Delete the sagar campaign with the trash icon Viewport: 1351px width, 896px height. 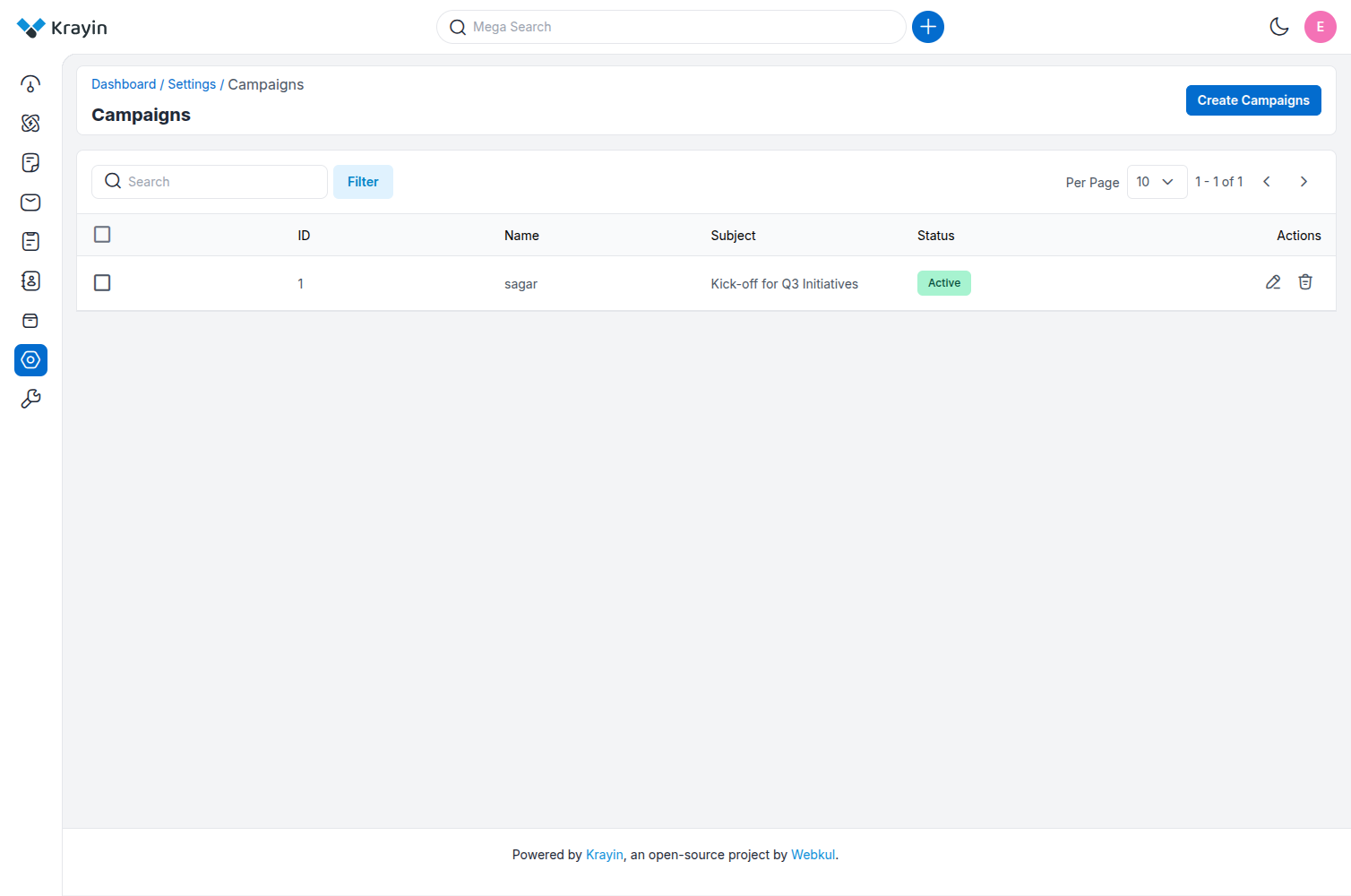pyautogui.click(x=1305, y=282)
